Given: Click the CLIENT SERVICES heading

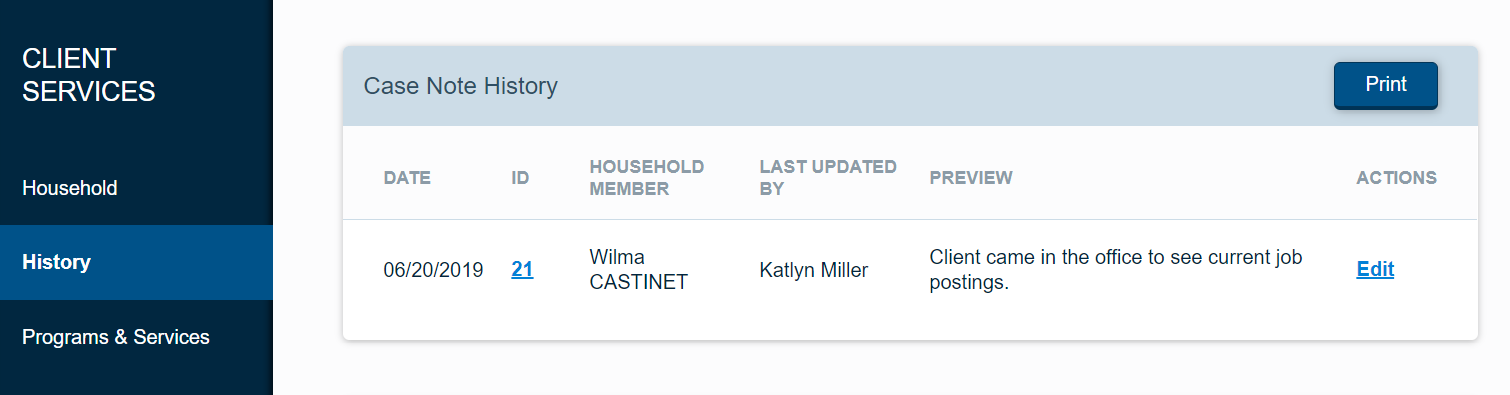Looking at the screenshot, I should (89, 75).
